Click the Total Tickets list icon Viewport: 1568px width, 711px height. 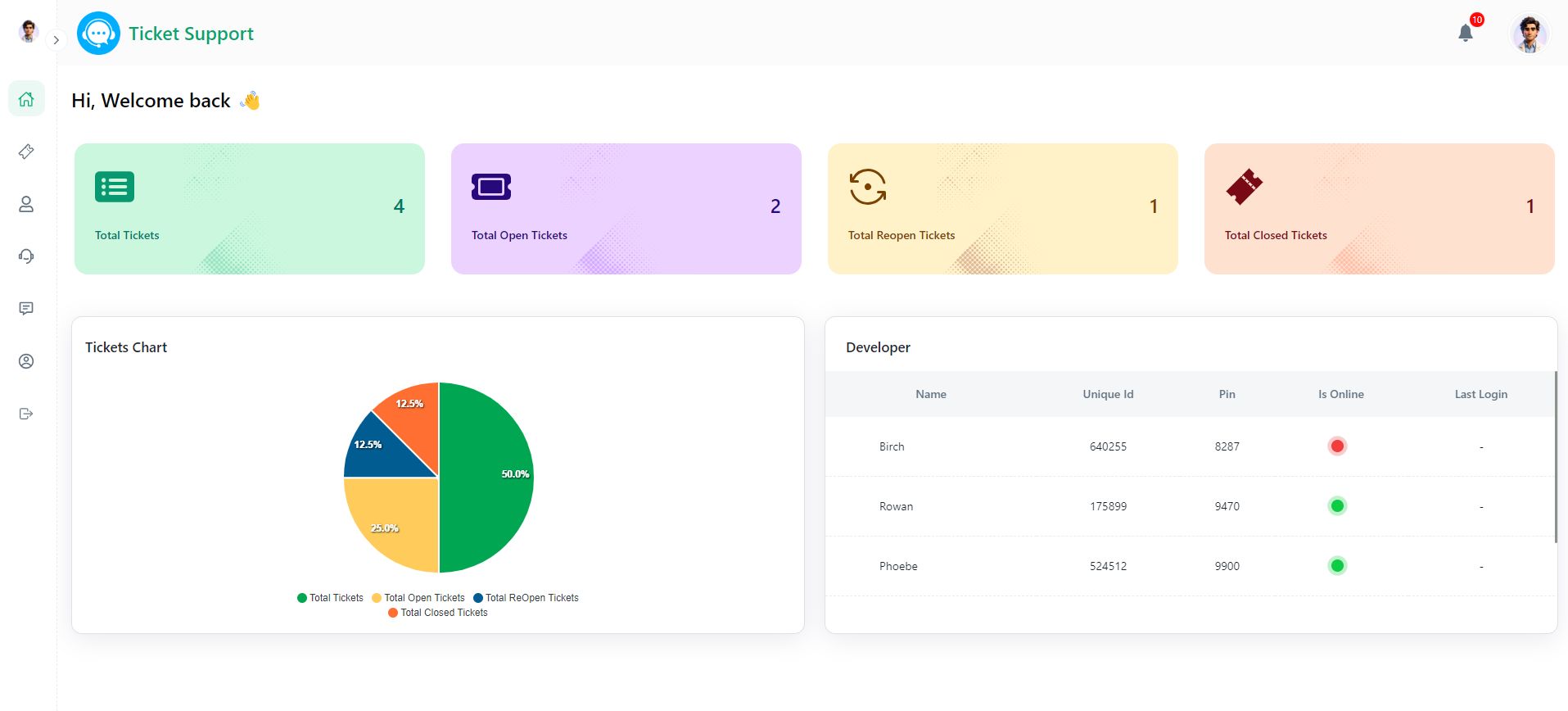click(x=115, y=187)
